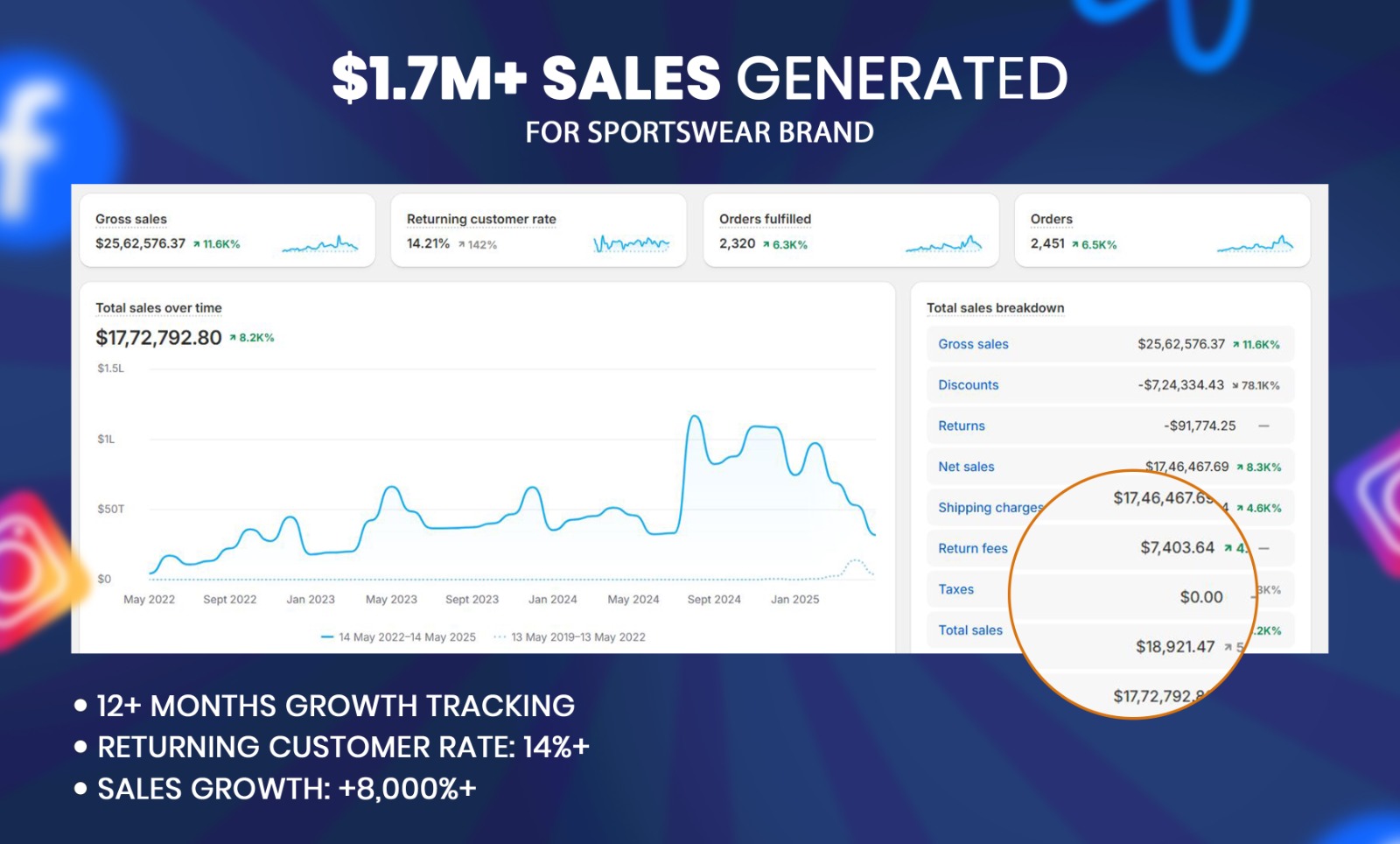This screenshot has height=844, width=1400.
Task: Click the sparkline in the Orders card
Action: (x=1256, y=243)
